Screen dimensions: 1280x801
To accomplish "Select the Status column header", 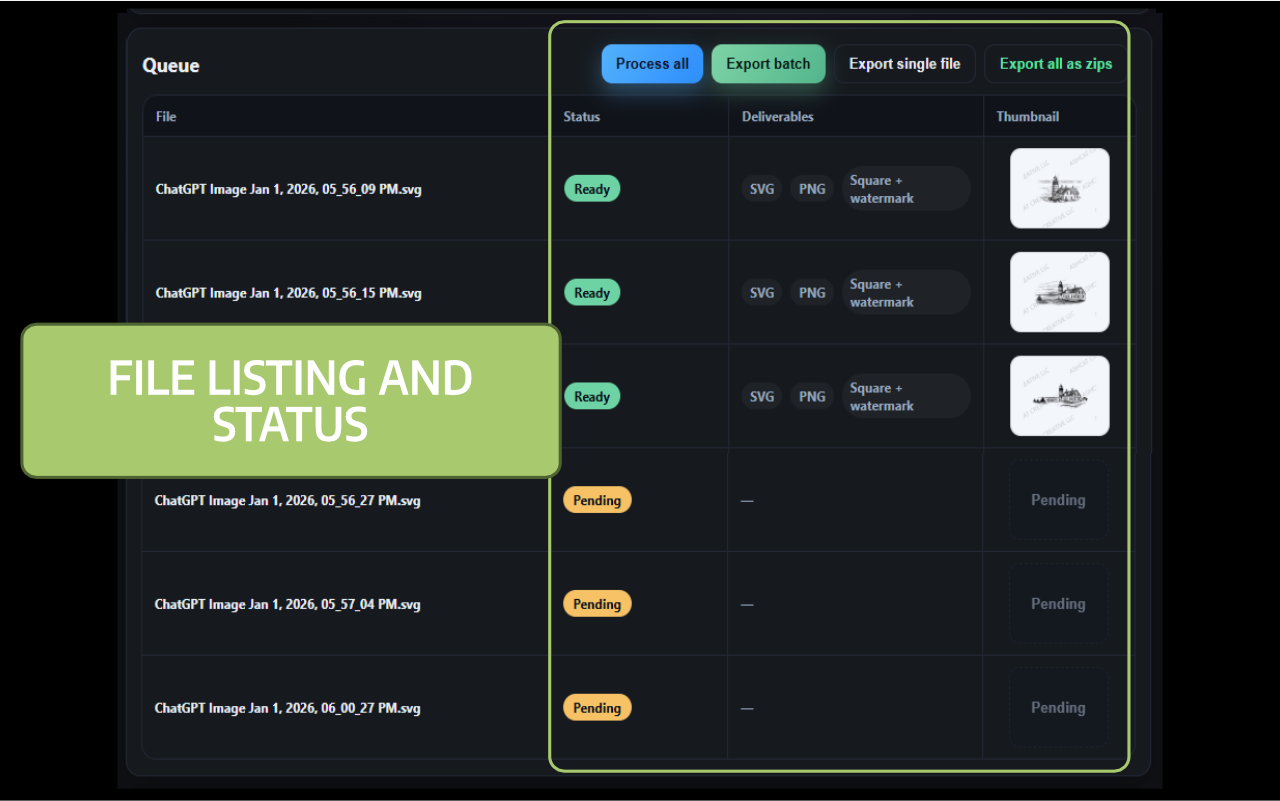I will (581, 116).
